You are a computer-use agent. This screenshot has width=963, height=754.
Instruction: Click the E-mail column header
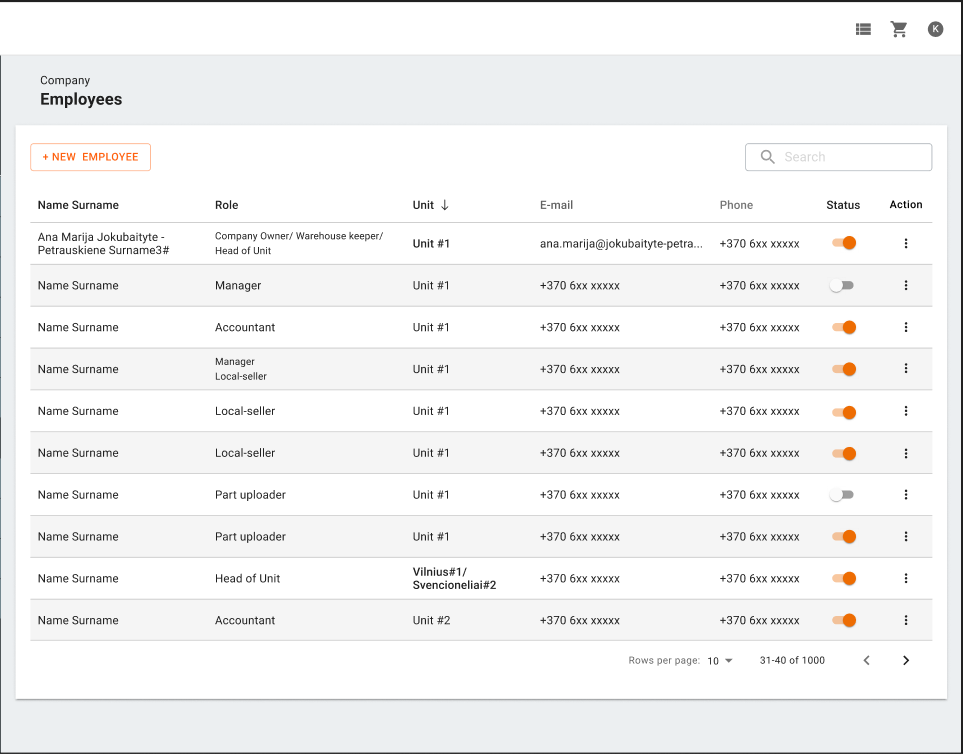click(x=556, y=205)
